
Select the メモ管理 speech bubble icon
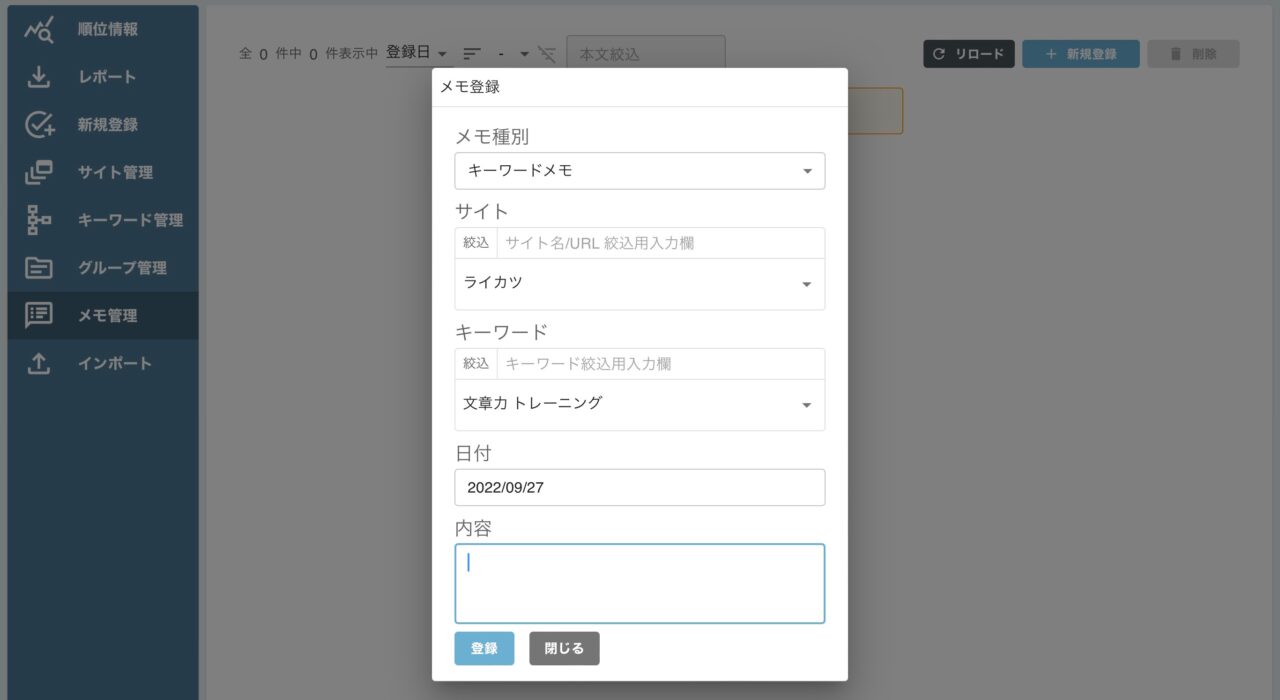pos(37,315)
